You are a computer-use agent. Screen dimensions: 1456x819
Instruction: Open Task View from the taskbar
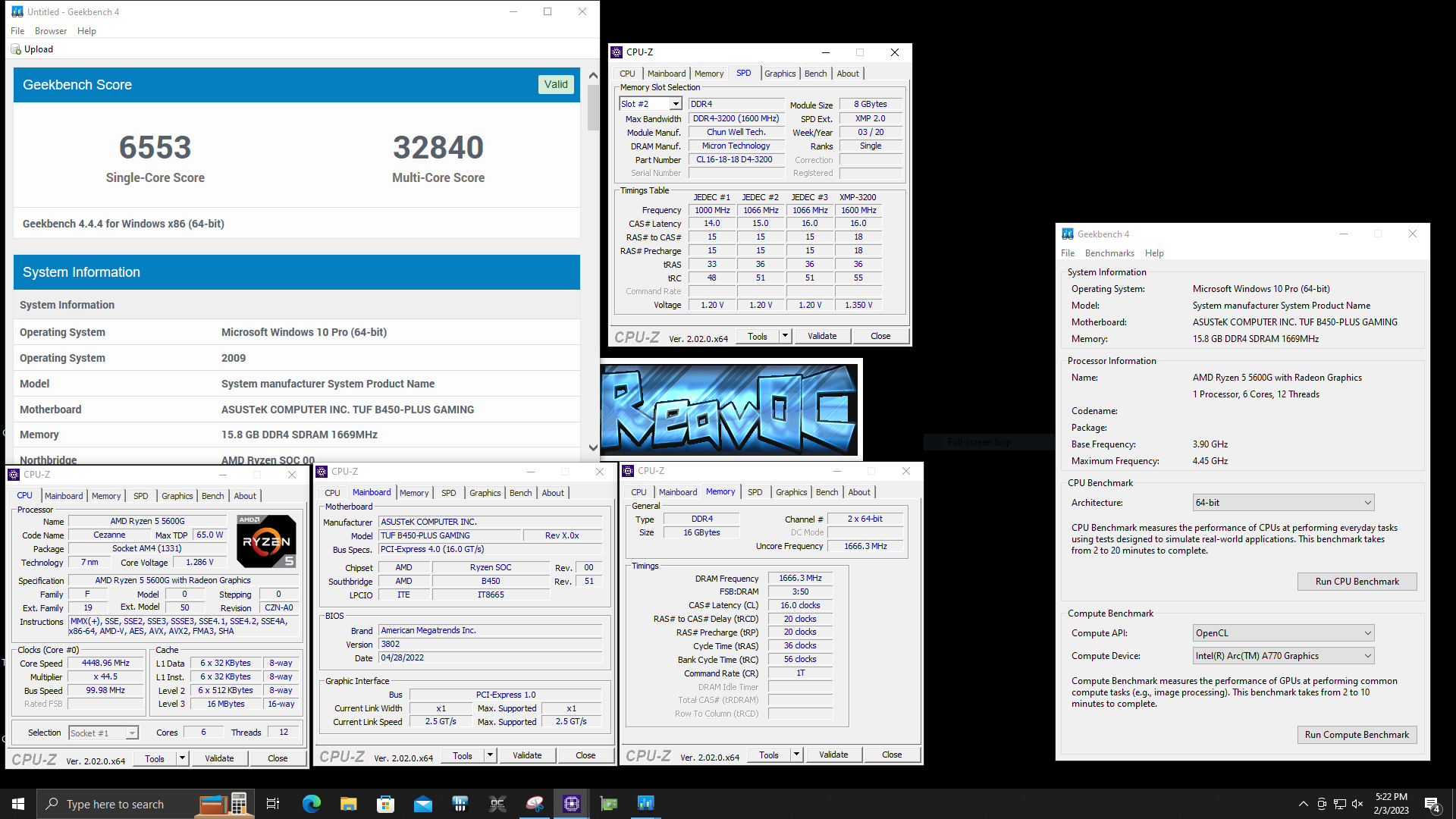point(273,804)
